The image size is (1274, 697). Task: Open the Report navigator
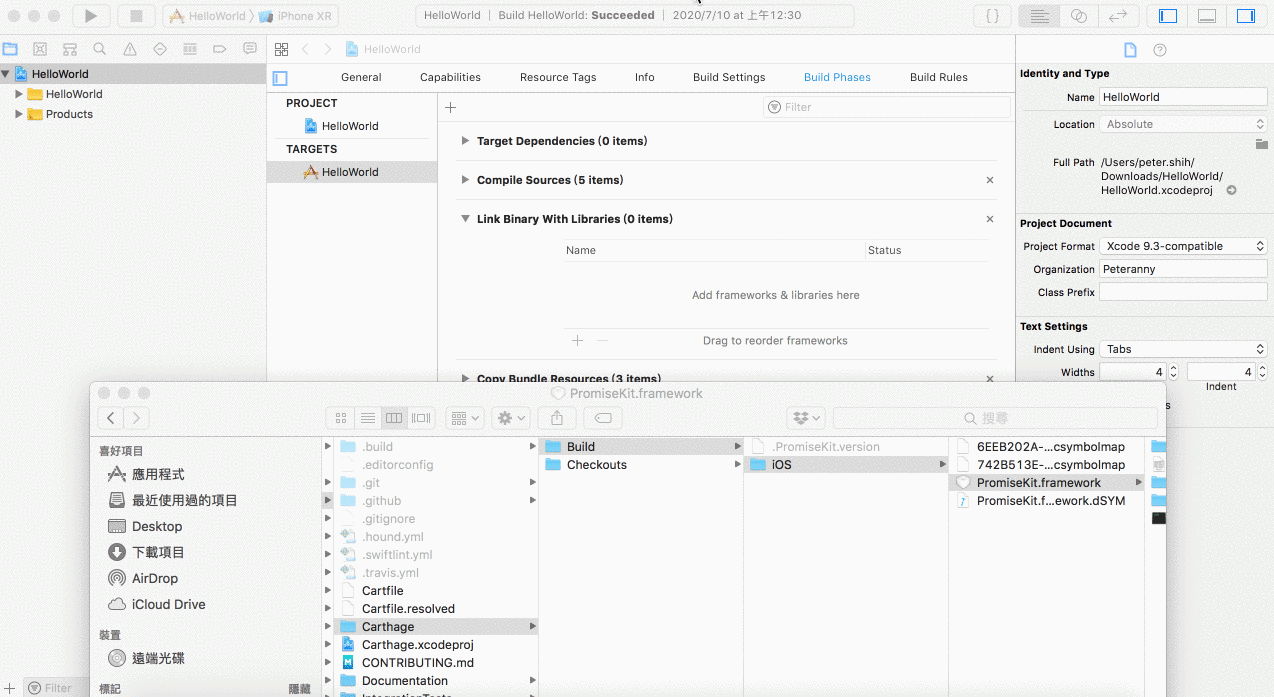250,49
